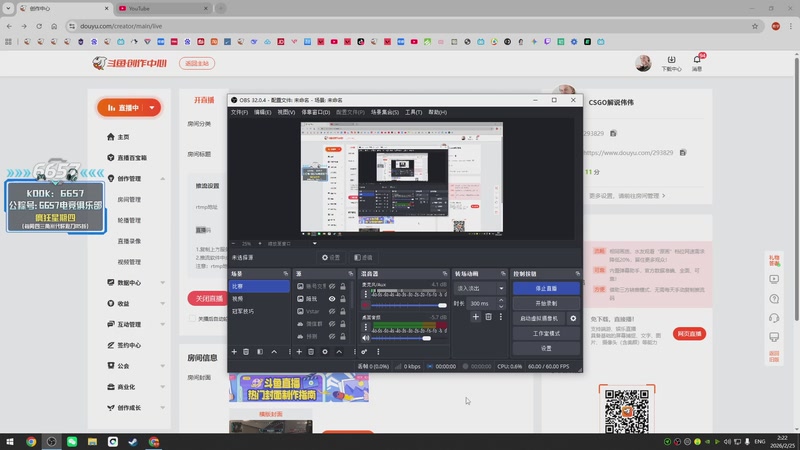Click 工作室模式 button in OBS
800x450 pixels.
pyautogui.click(x=546, y=333)
